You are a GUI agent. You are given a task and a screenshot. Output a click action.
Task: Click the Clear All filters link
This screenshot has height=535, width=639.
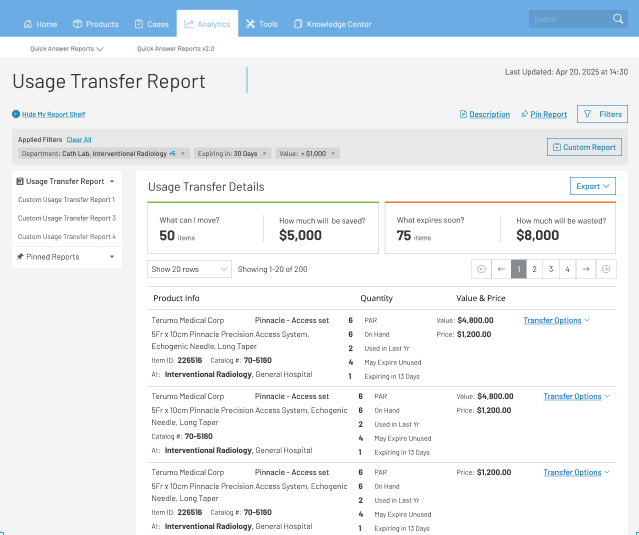pyautogui.click(x=79, y=140)
